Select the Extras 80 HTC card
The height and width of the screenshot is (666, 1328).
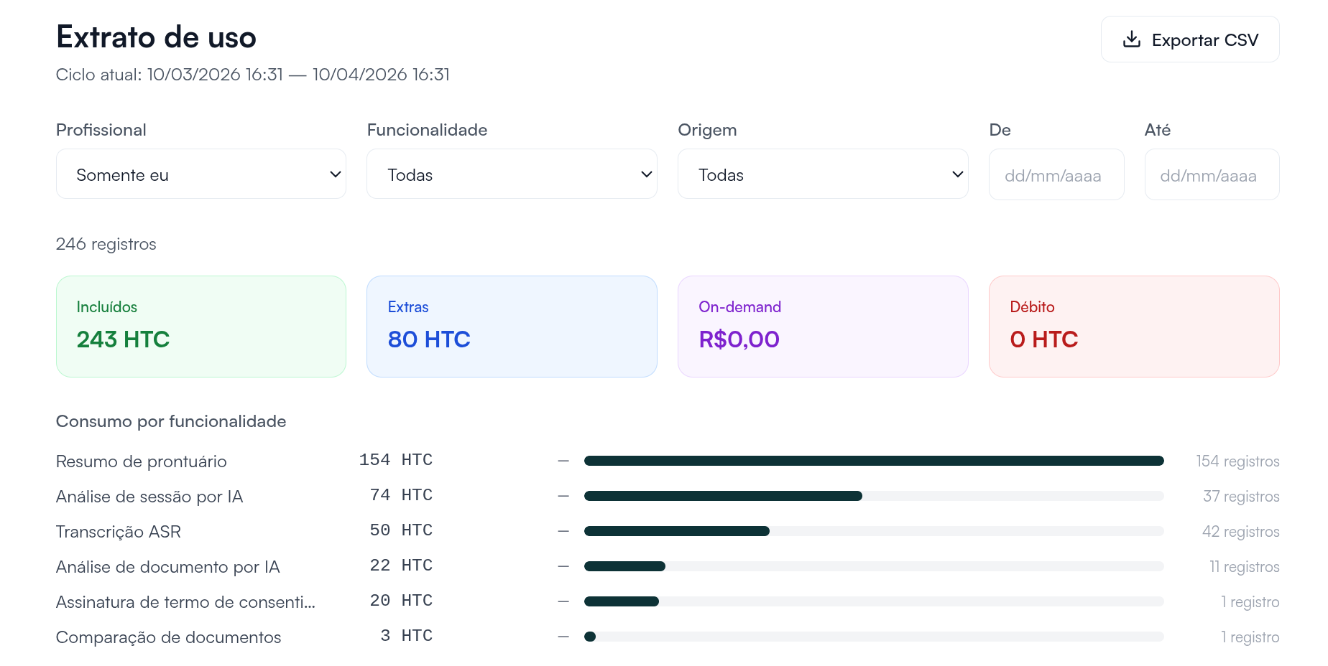click(512, 327)
